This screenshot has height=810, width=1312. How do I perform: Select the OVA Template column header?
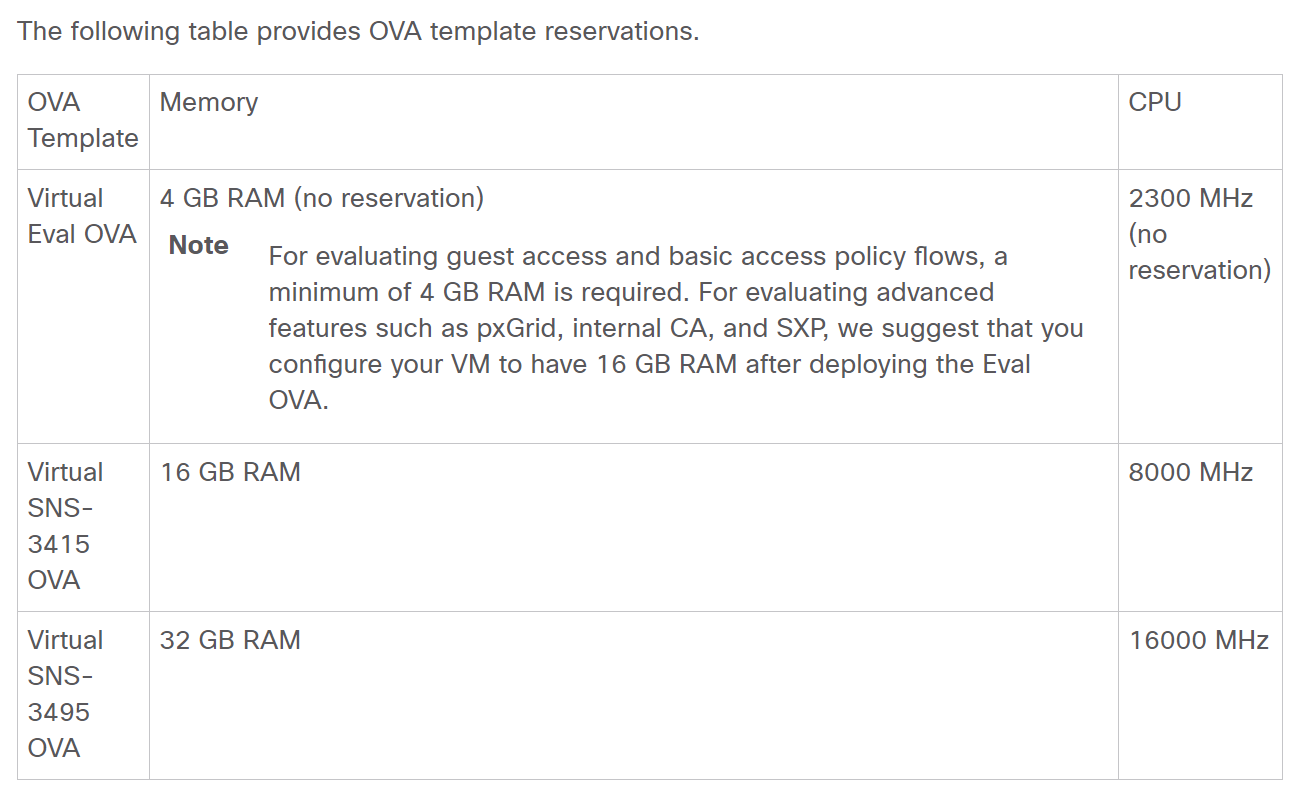pyautogui.click(x=83, y=120)
